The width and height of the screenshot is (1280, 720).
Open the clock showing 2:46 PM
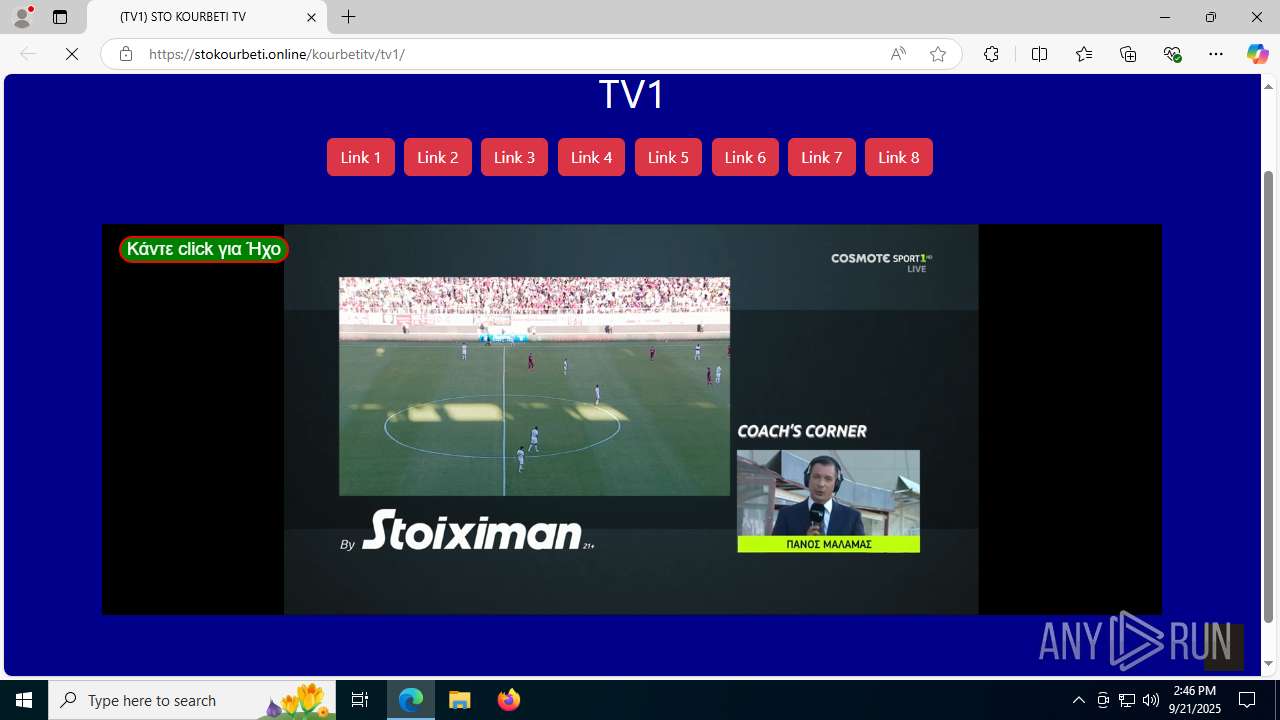(1197, 700)
